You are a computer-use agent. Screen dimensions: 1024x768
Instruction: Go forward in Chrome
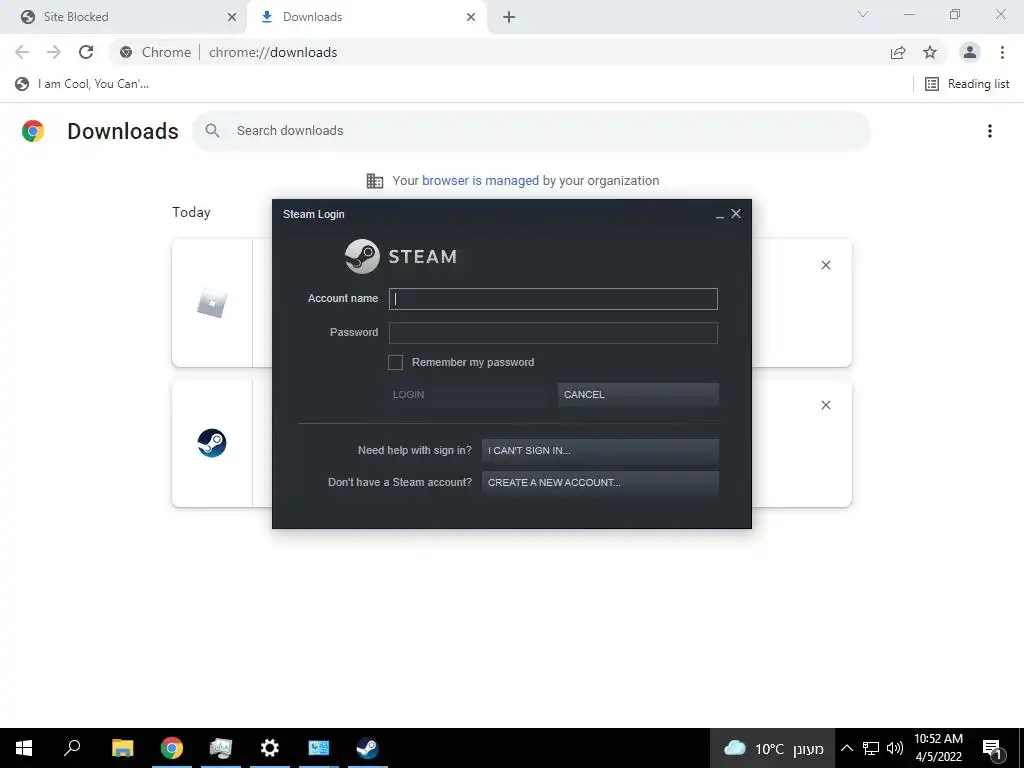(54, 52)
